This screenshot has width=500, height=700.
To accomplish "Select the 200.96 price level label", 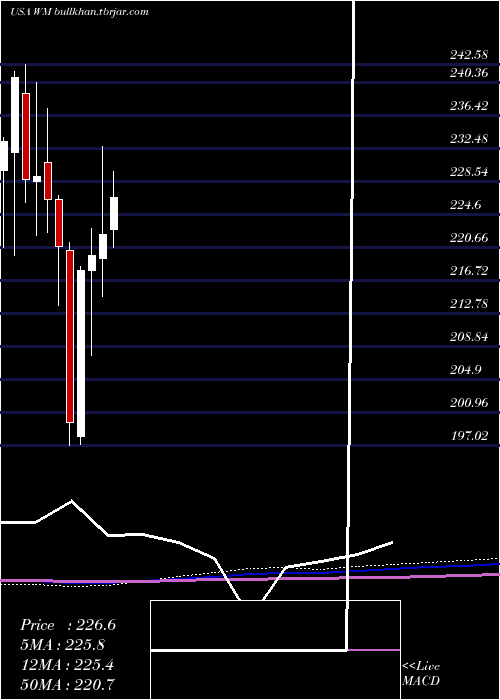I will click(x=469, y=403).
